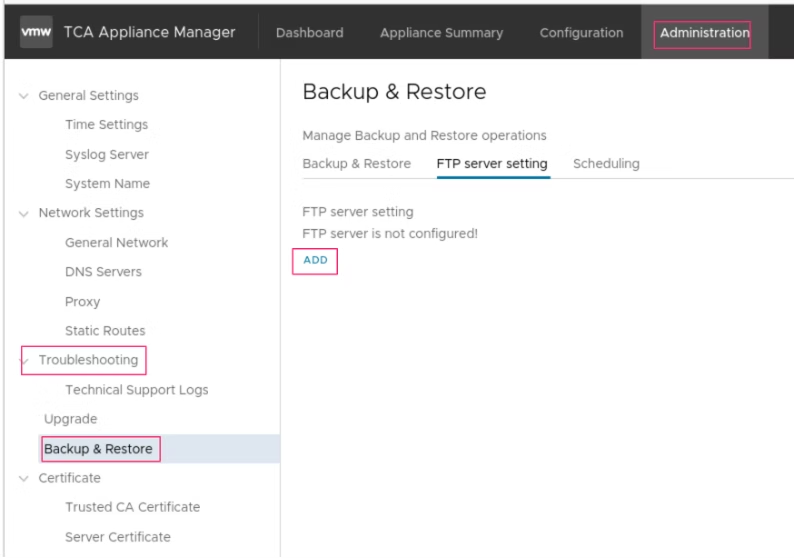Collapse the General Settings chevron

click(x=24, y=96)
